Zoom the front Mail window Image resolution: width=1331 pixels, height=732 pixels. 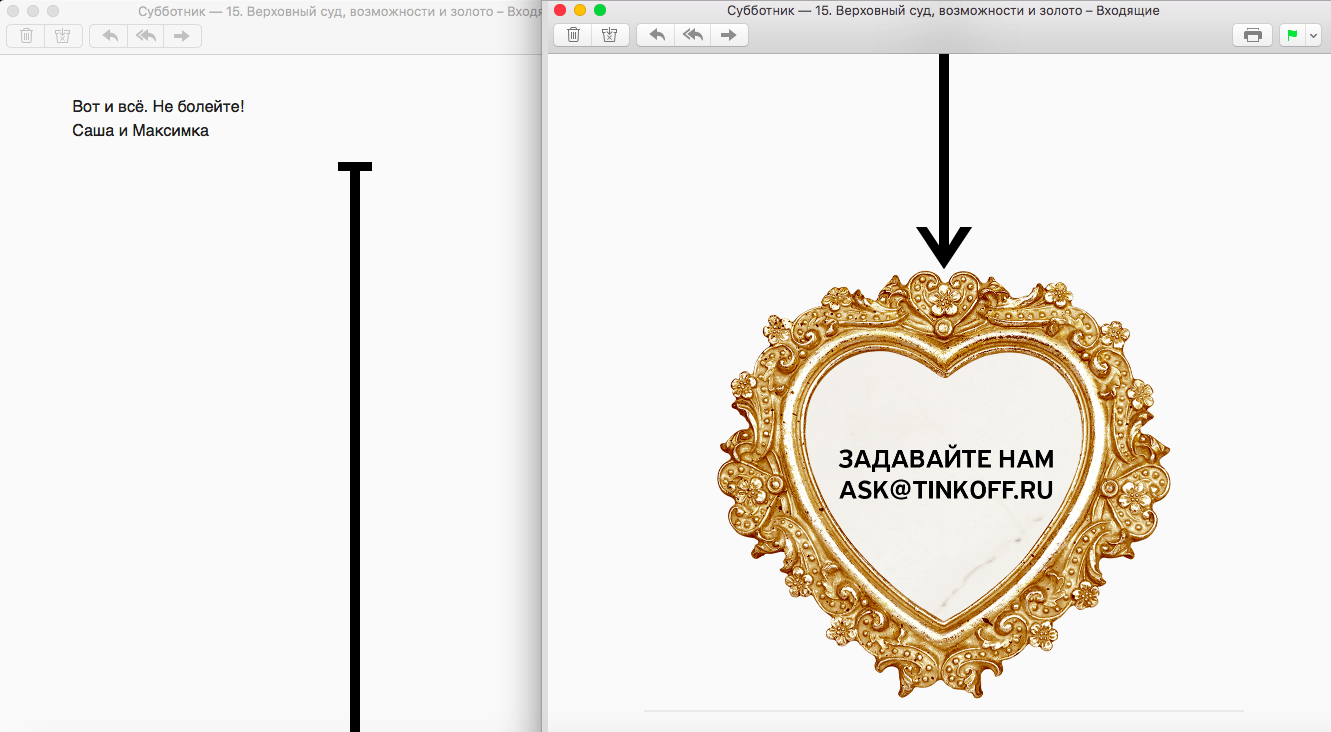[x=600, y=10]
